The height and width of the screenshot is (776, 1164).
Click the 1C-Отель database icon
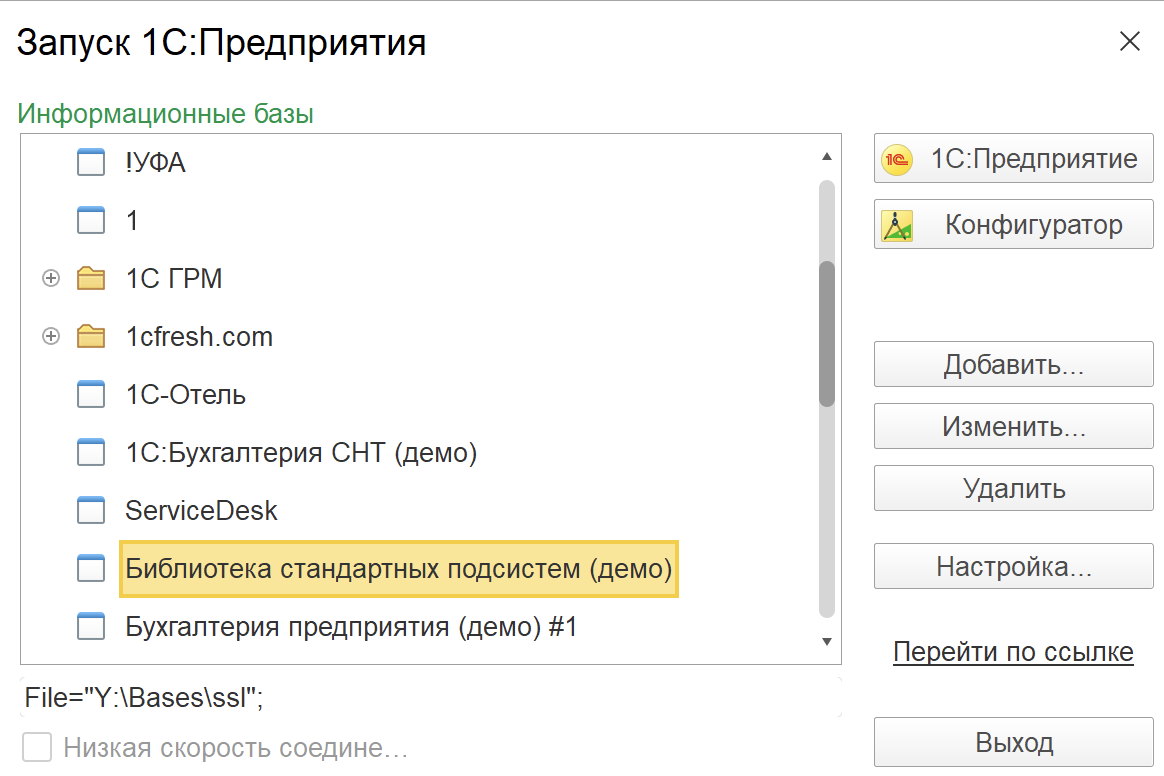pyautogui.click(x=91, y=395)
